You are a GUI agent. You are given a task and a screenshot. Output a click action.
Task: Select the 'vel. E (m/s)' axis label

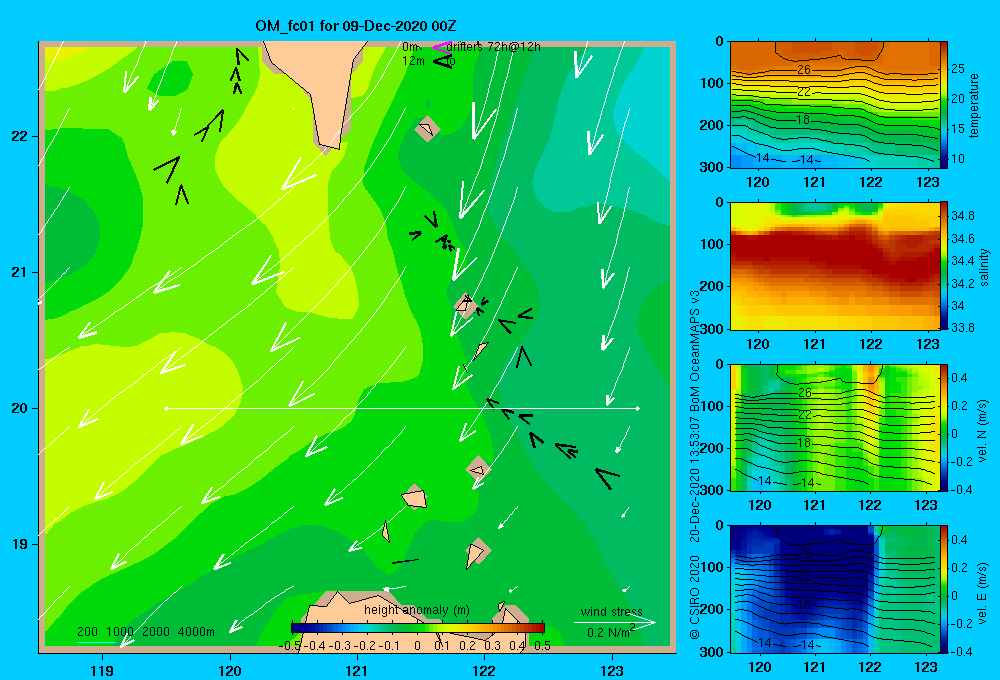(983, 591)
